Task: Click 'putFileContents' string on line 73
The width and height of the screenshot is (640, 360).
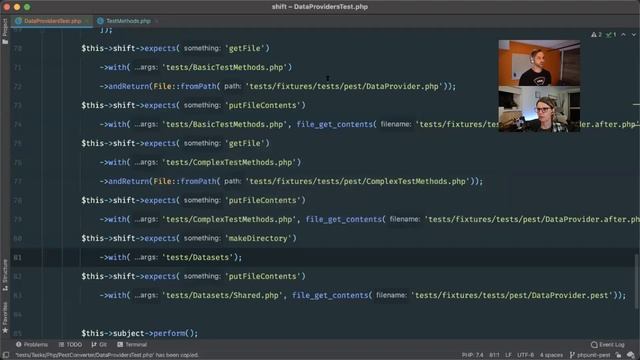Action: pyautogui.click(x=263, y=105)
